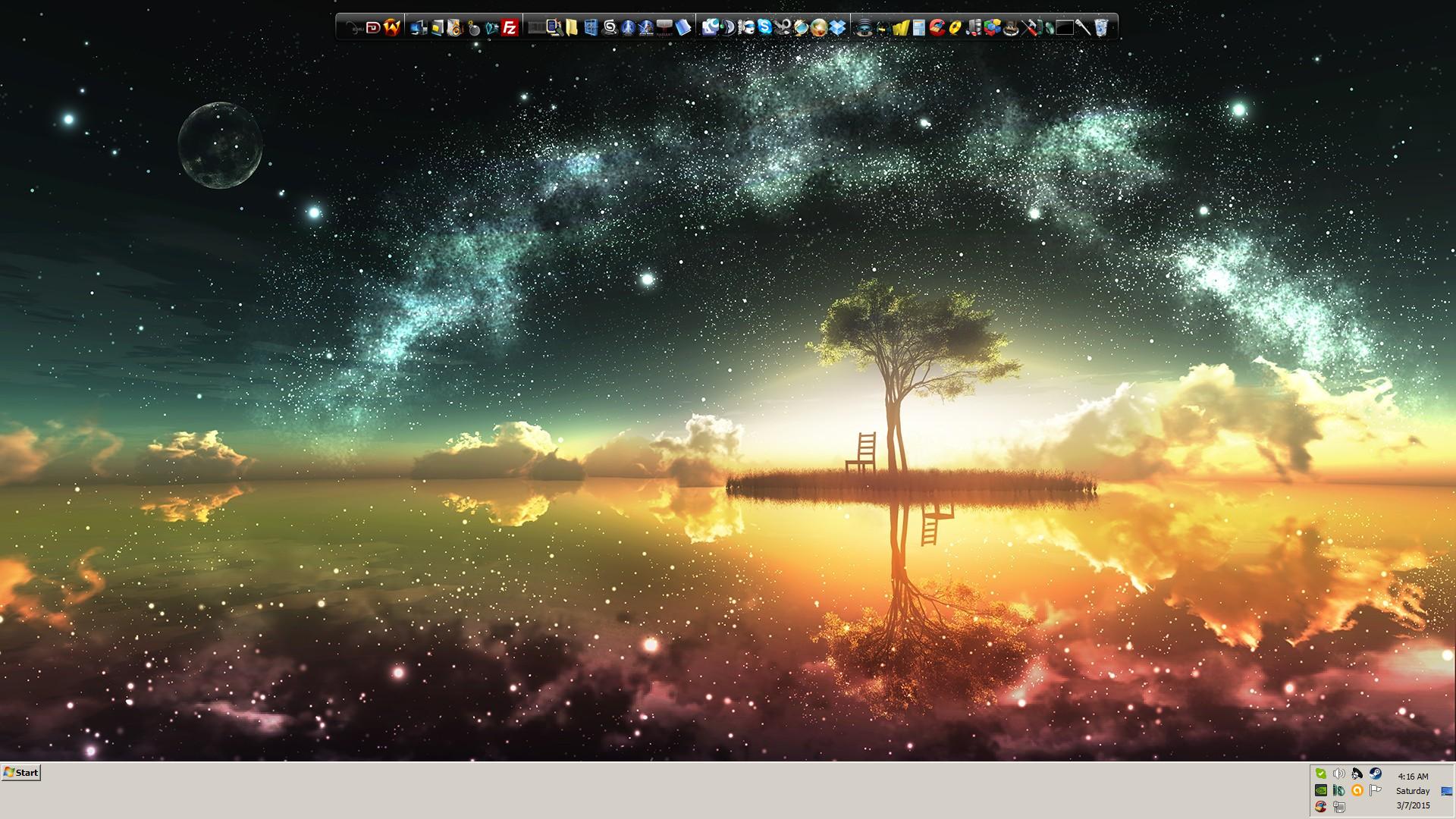The height and width of the screenshot is (819, 1456).
Task: Launch Skype from the dock
Action: coord(764,28)
